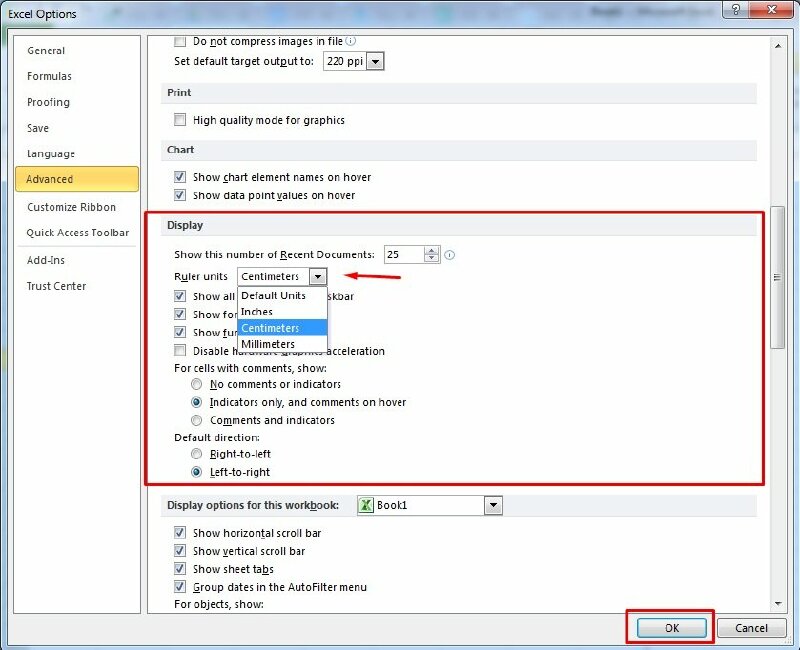Screen dimensions: 800x650
Task: Expand the default target output ppi dropdown
Action: (x=375, y=62)
